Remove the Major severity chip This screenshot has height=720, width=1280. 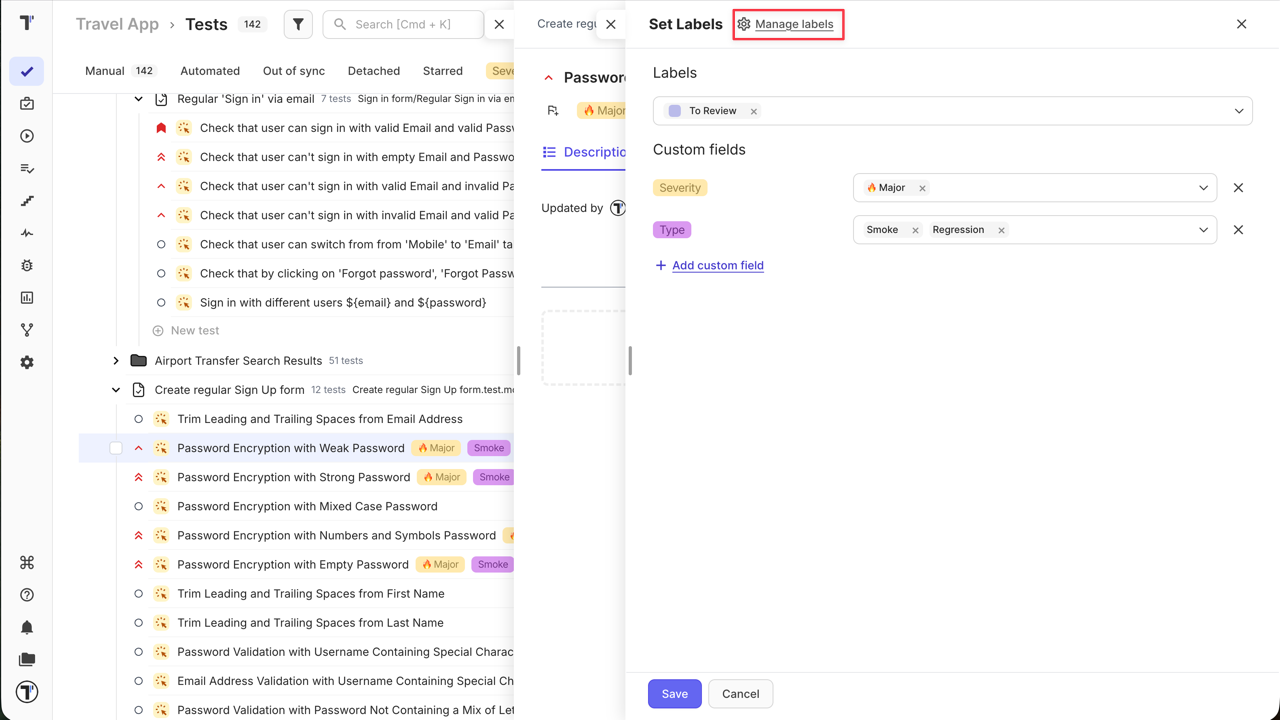(922, 188)
